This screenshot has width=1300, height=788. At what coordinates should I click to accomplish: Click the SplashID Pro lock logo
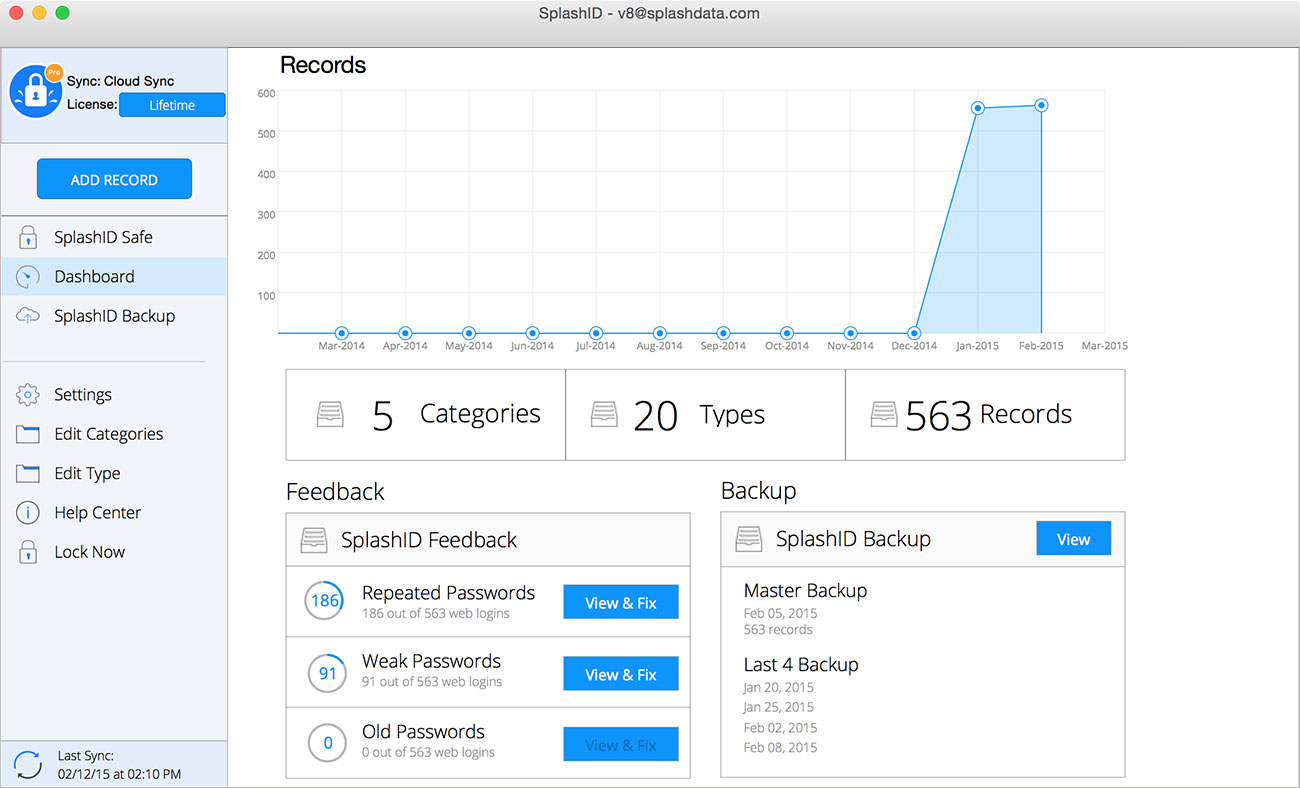point(36,92)
